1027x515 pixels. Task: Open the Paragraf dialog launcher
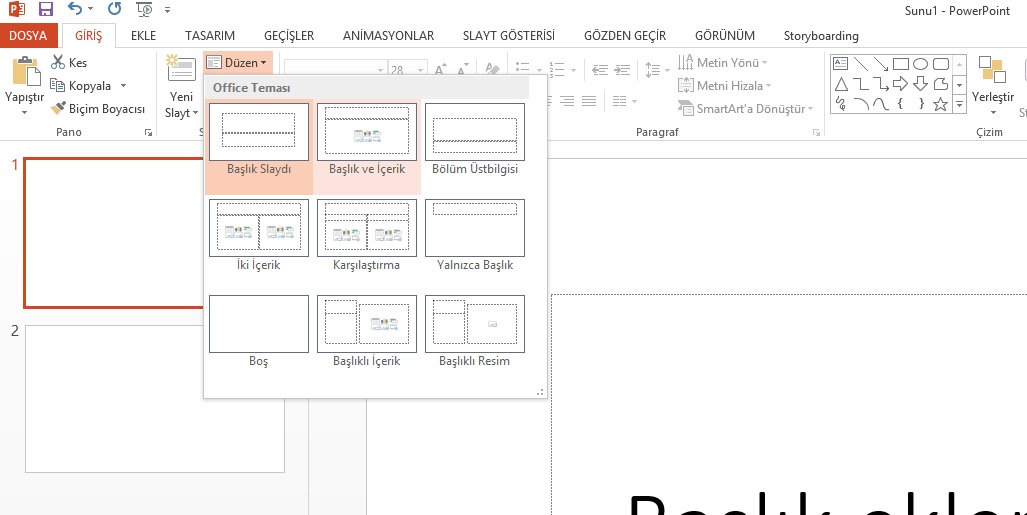click(x=816, y=132)
